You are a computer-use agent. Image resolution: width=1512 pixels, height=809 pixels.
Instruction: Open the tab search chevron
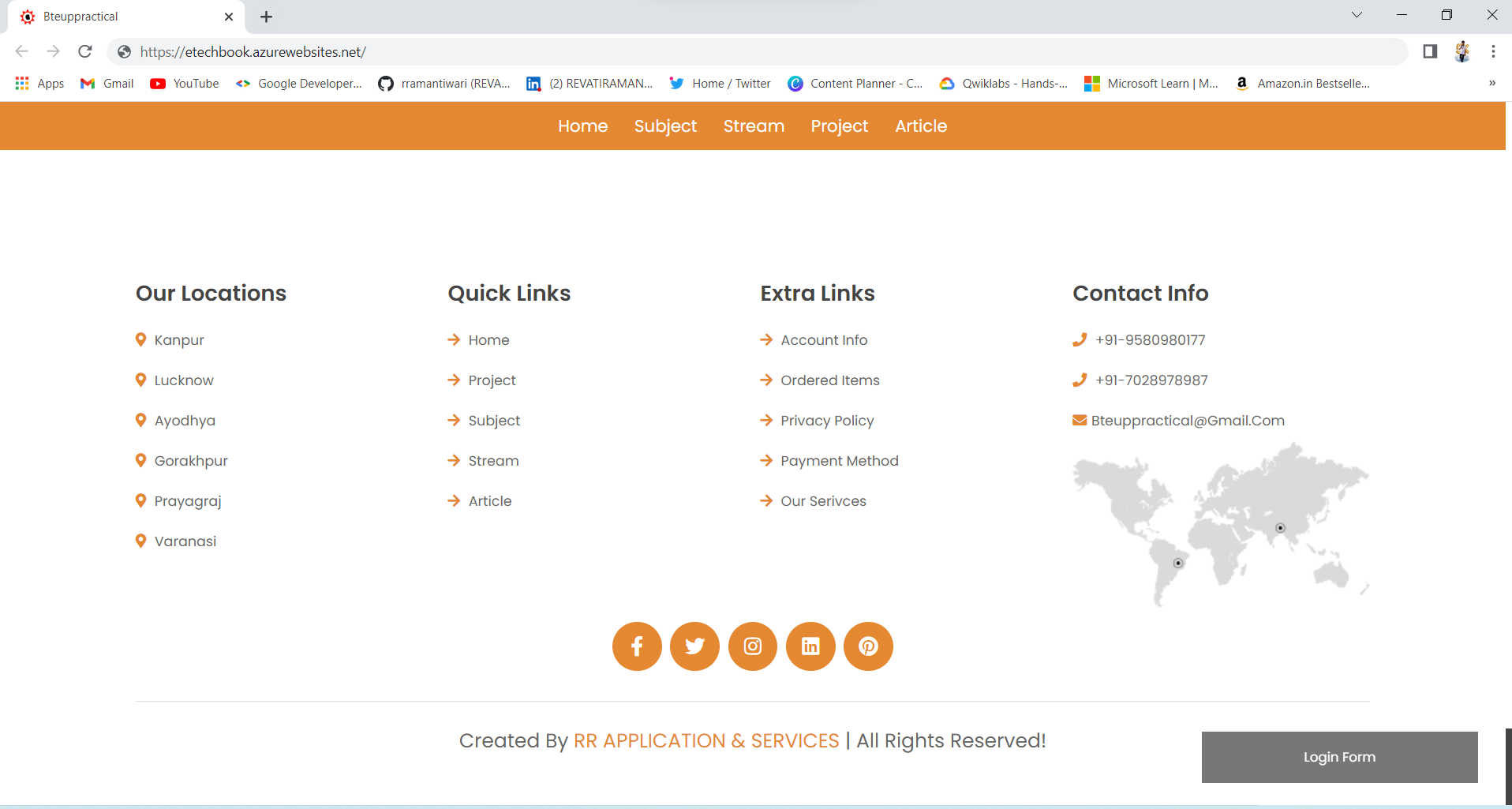[x=1356, y=15]
